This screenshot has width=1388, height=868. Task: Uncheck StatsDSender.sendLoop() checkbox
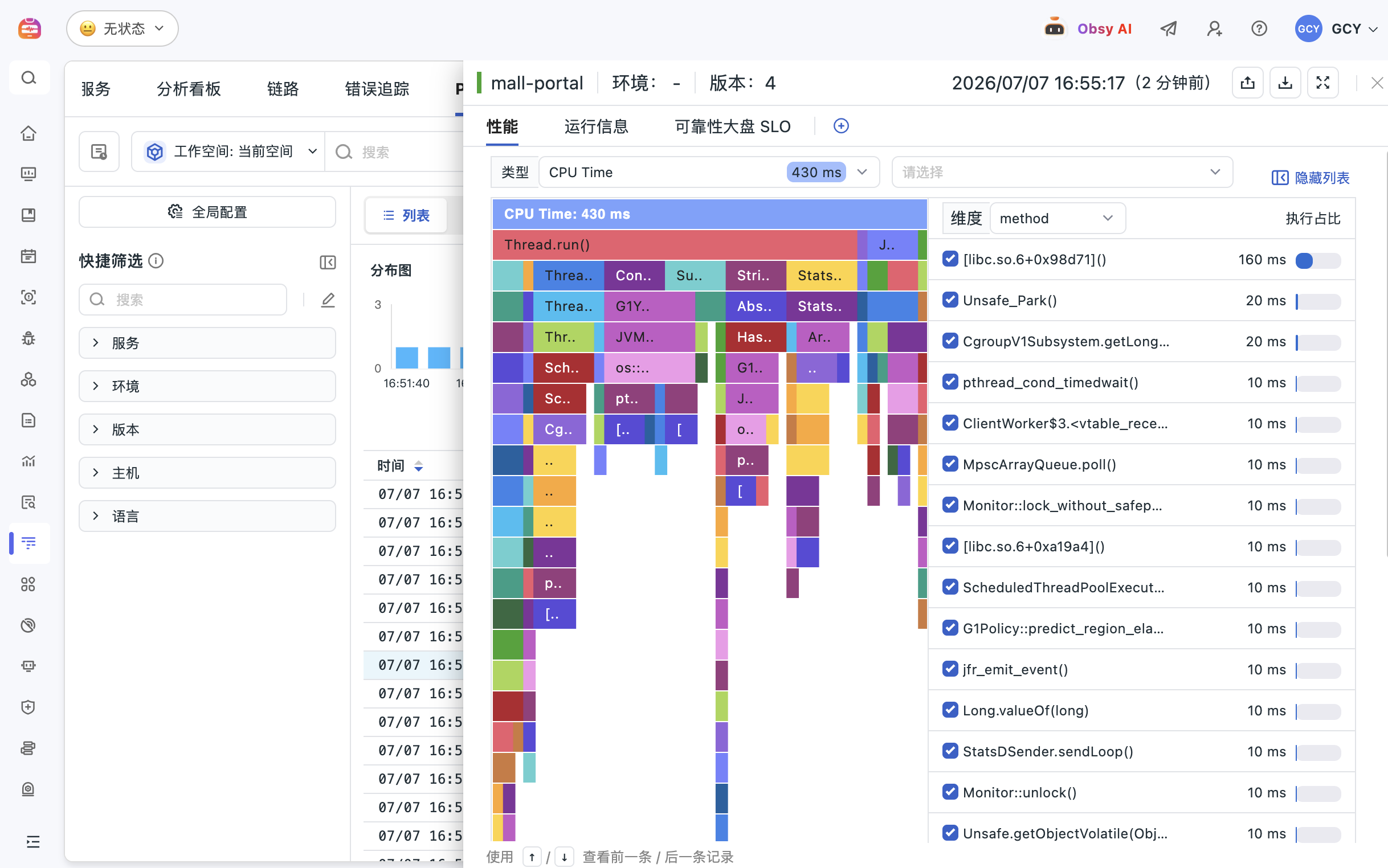[950, 751]
